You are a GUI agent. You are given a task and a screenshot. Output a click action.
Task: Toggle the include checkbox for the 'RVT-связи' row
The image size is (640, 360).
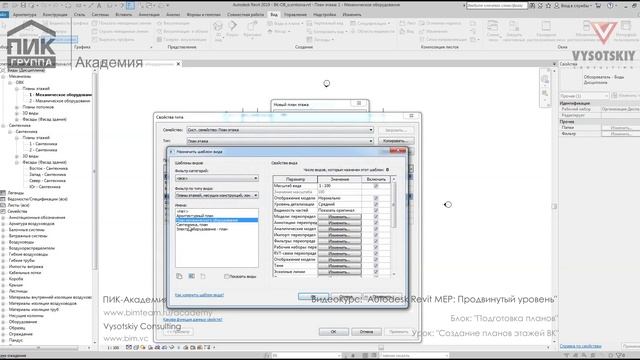click(x=376, y=253)
